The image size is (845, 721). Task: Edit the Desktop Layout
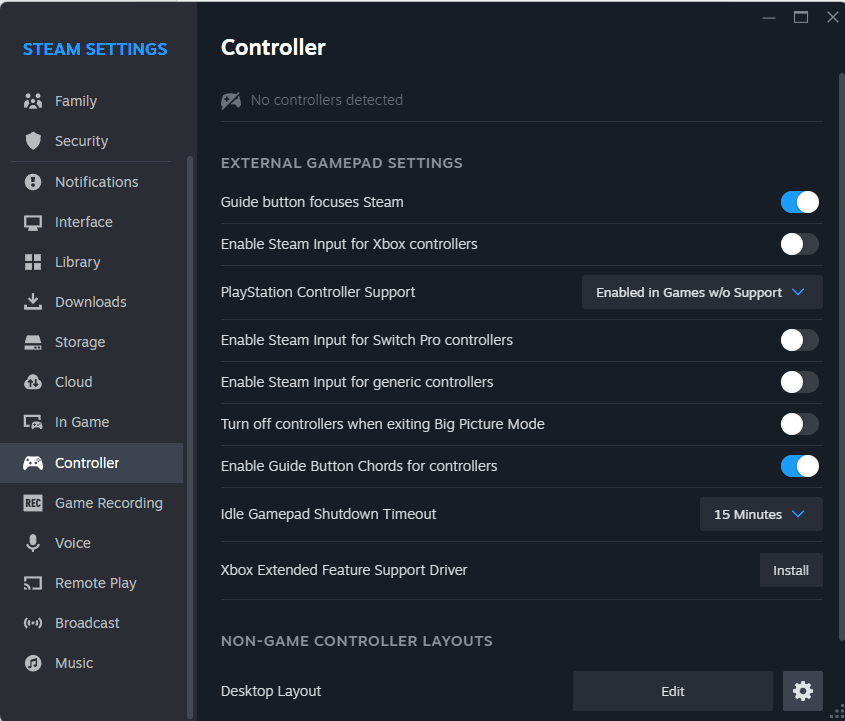[x=673, y=691]
